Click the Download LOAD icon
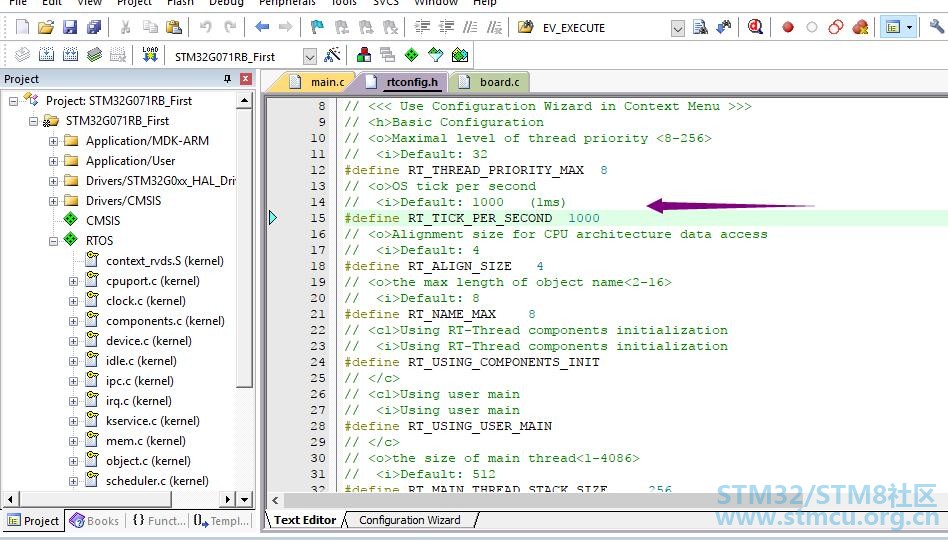Image resolution: width=948 pixels, height=540 pixels. 150,56
